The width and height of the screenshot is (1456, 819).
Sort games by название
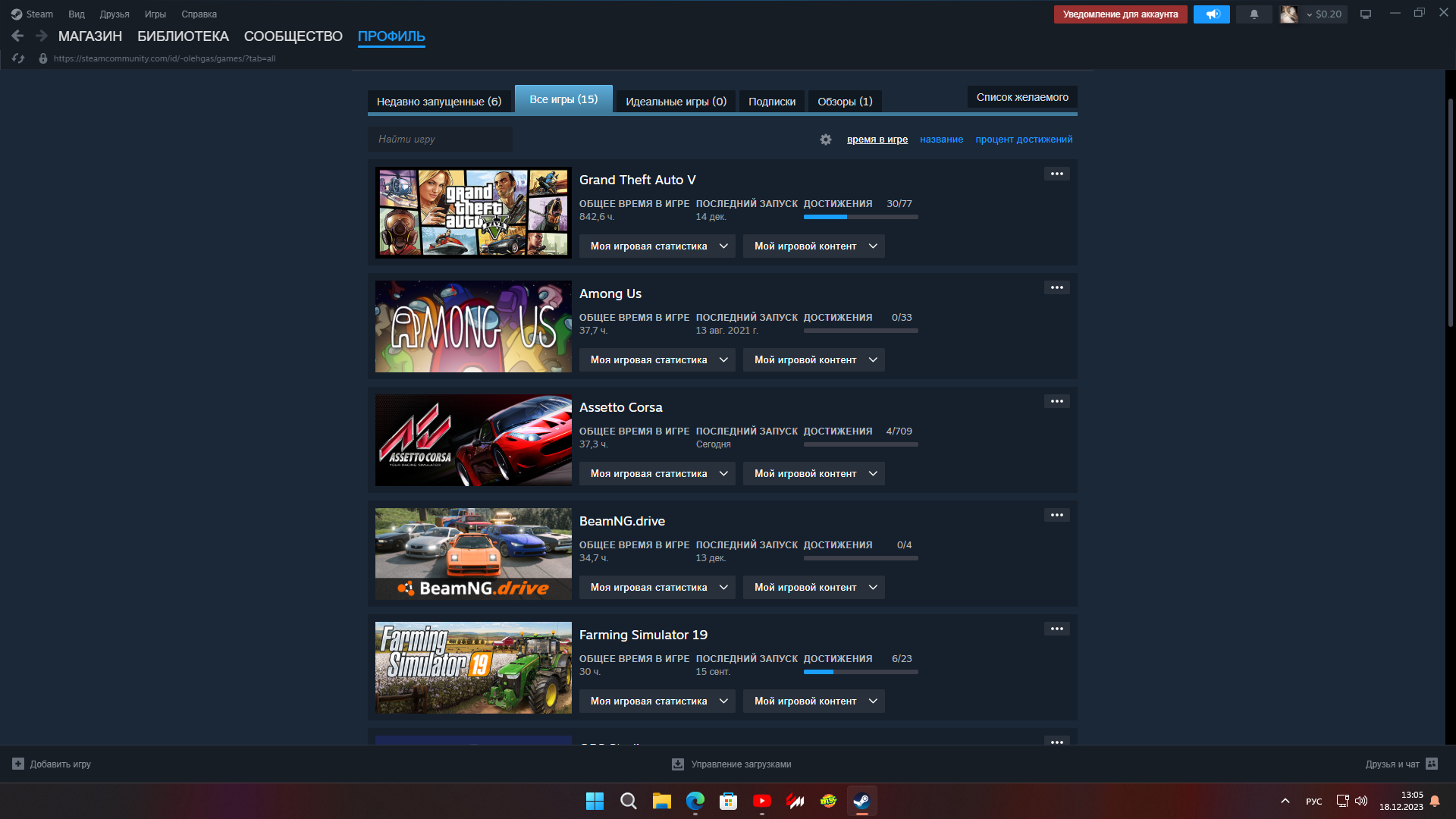pos(941,140)
